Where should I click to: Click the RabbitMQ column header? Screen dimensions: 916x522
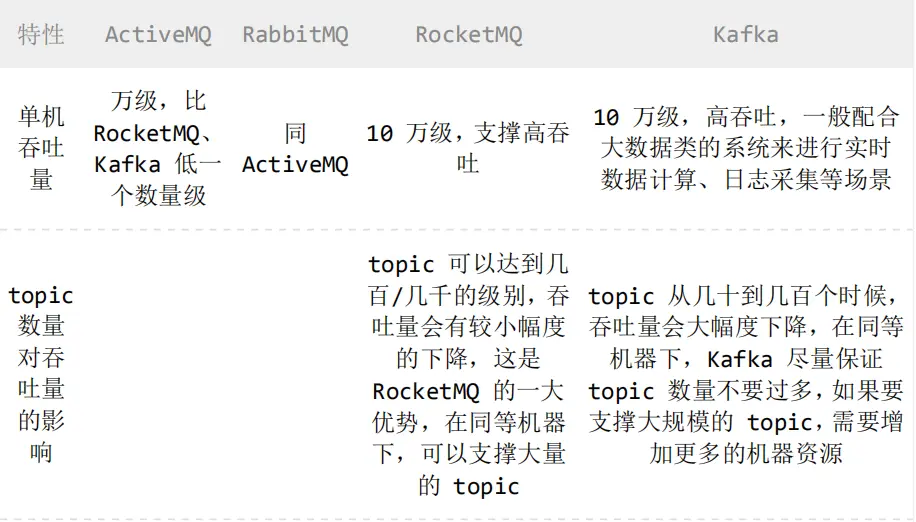pos(296,34)
